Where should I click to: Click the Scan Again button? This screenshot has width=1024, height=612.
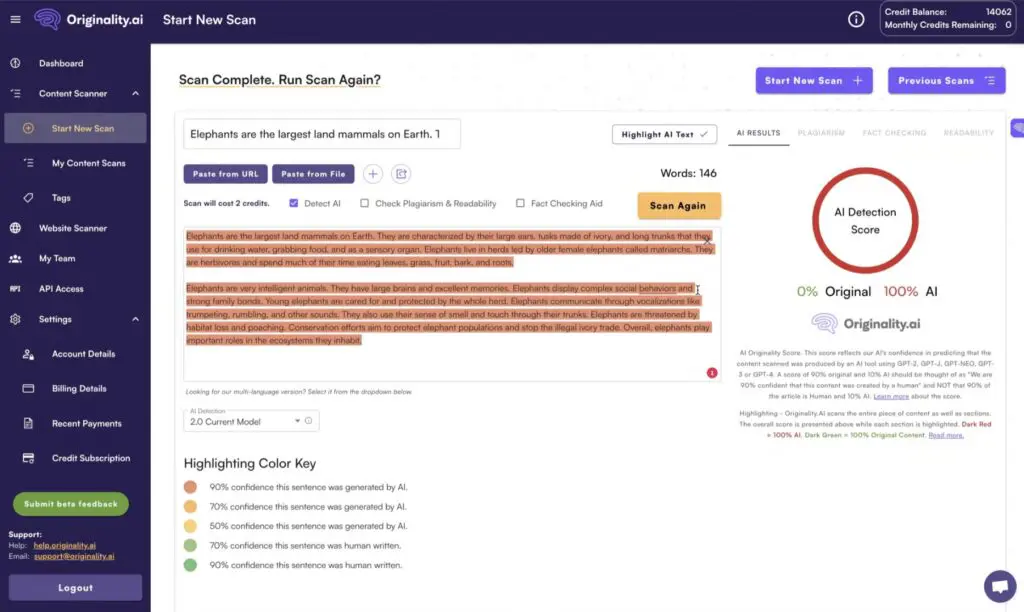679,205
